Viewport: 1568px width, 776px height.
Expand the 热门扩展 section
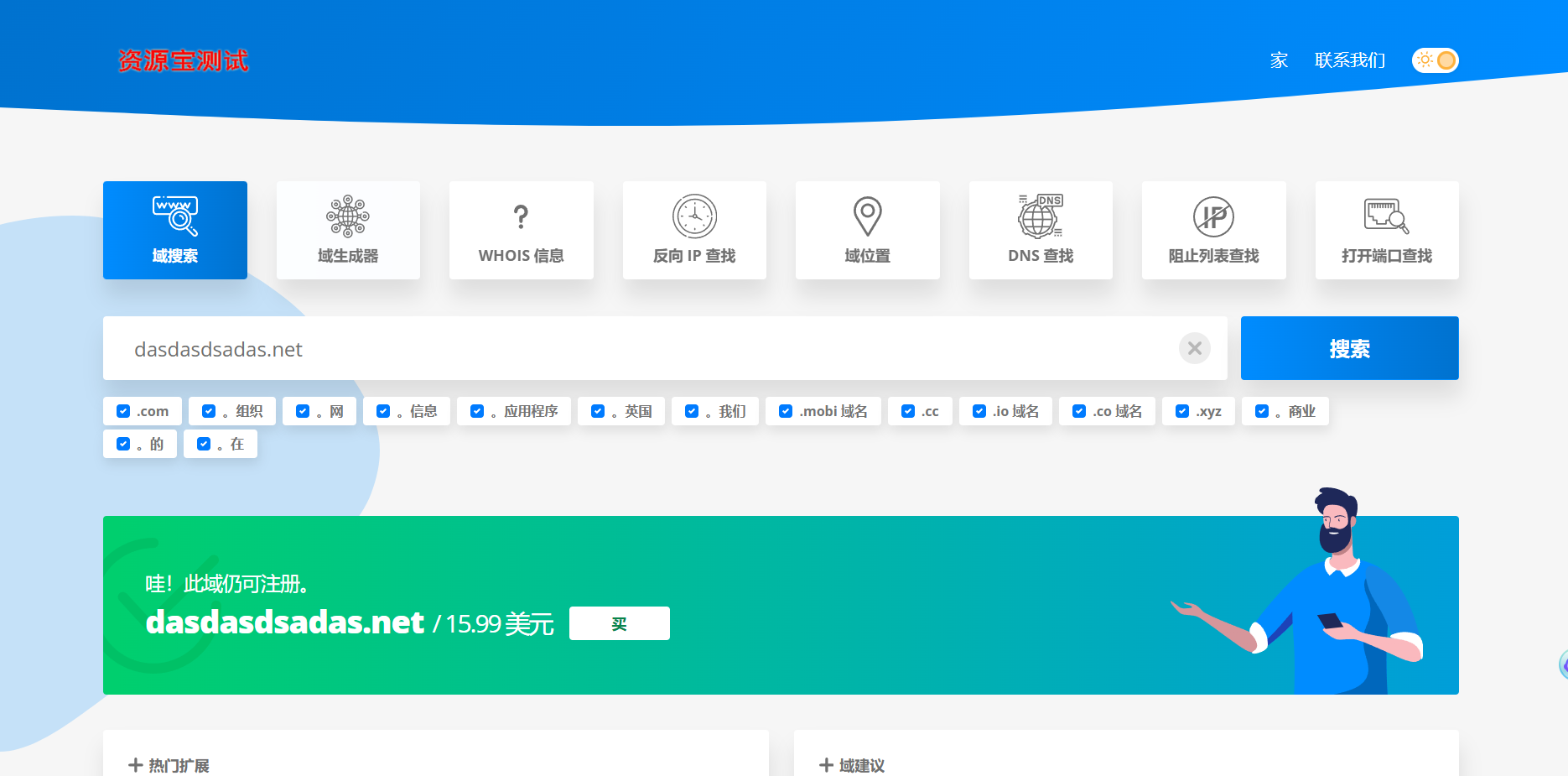click(x=169, y=765)
